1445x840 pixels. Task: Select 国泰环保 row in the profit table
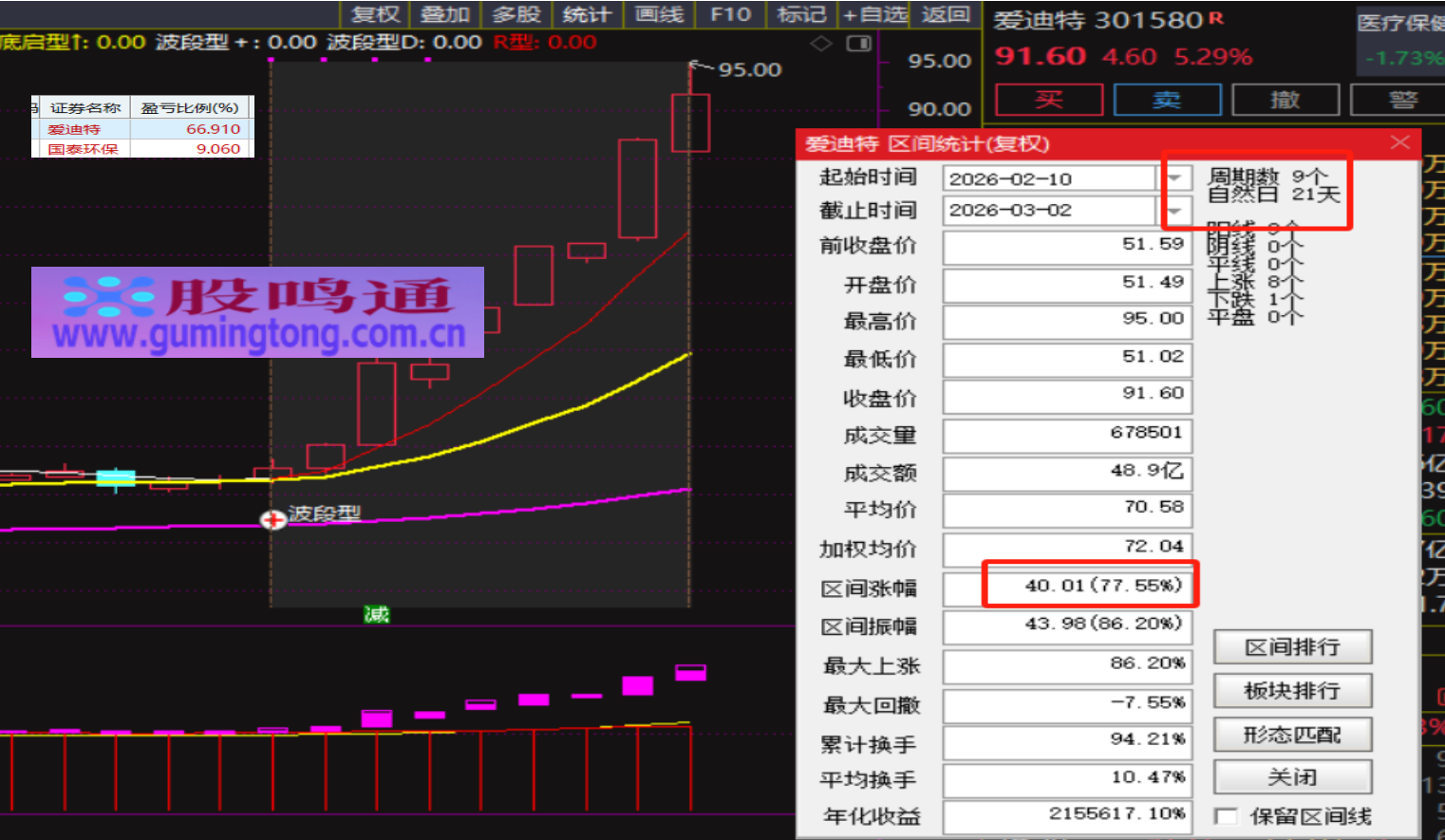pyautogui.click(x=142, y=149)
